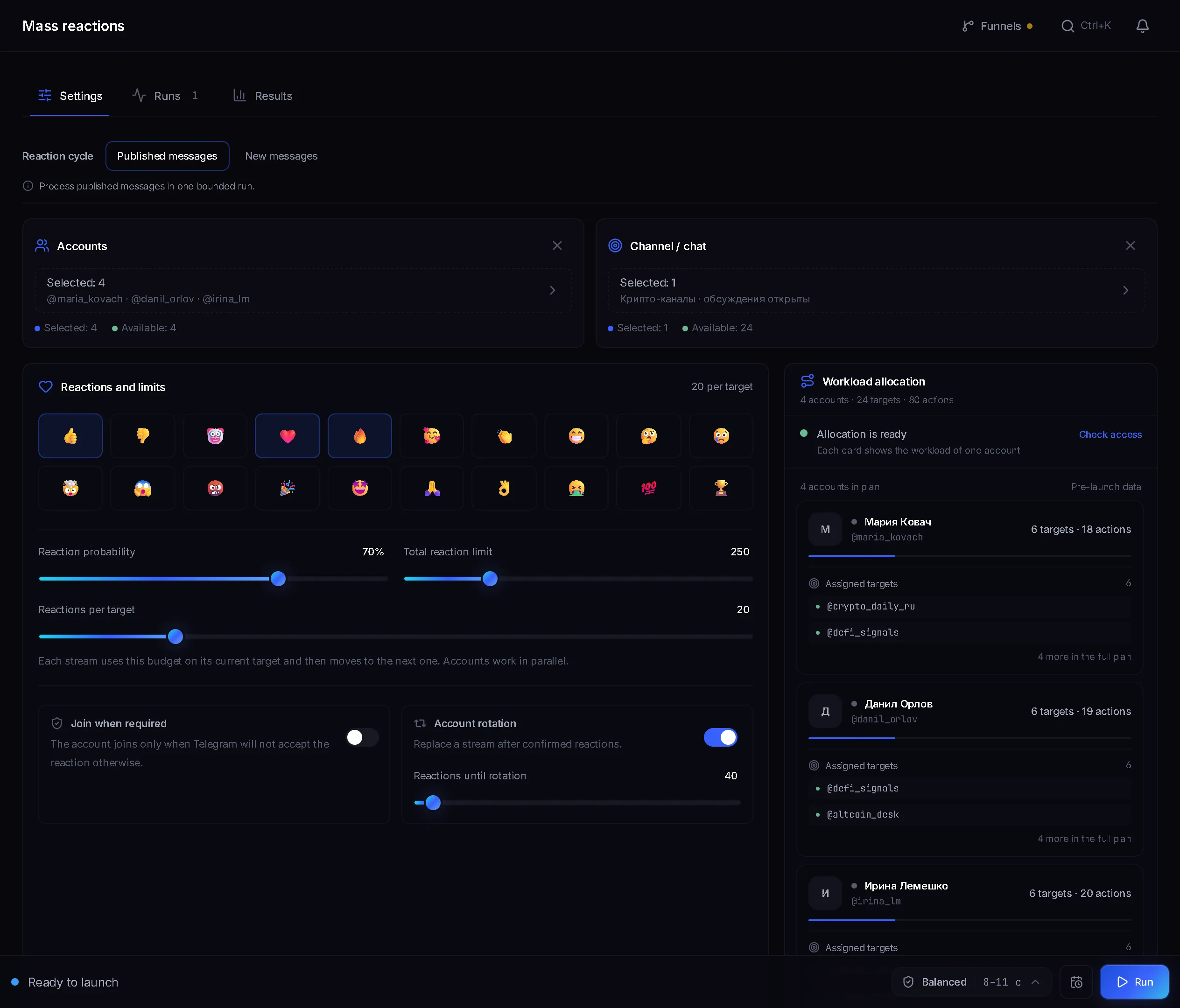Show 4 more targets for Maria Kovach
The height and width of the screenshot is (1008, 1180).
[1084, 657]
